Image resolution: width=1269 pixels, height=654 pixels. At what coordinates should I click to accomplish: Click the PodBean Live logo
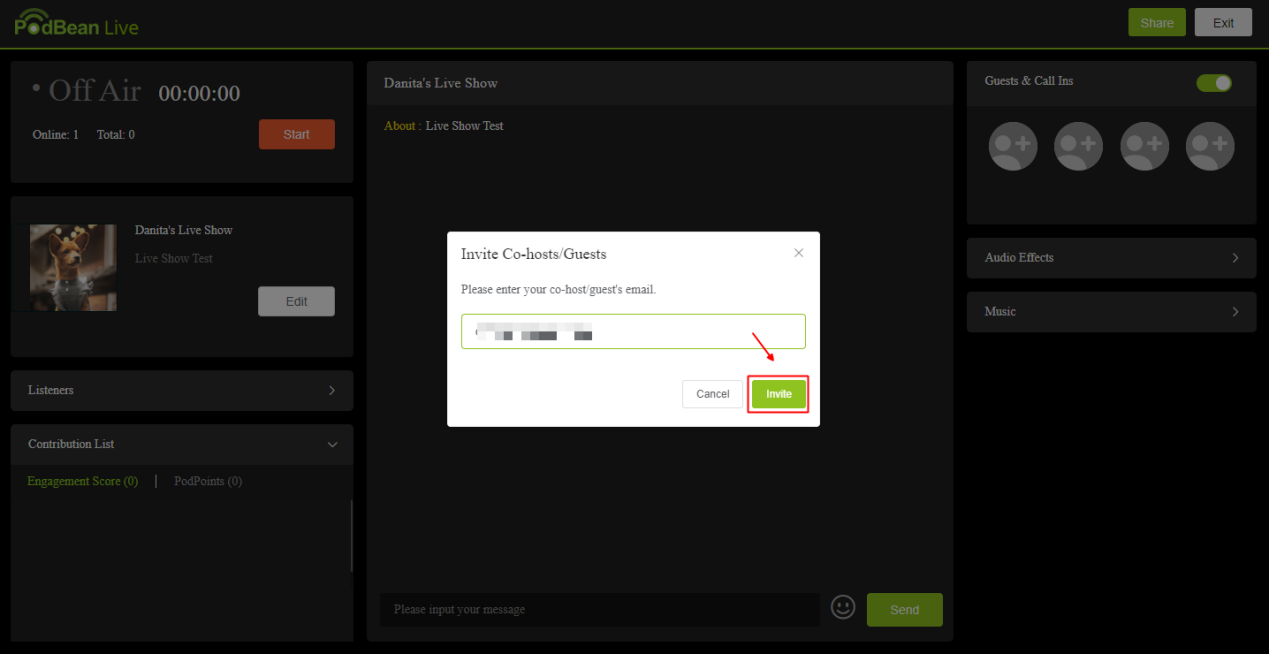click(x=73, y=22)
